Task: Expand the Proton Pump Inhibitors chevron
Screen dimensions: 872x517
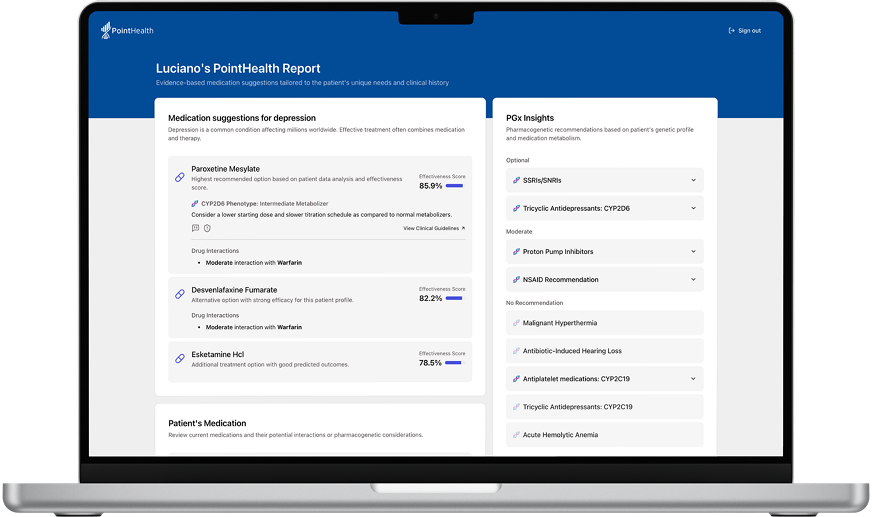Action: [x=693, y=251]
